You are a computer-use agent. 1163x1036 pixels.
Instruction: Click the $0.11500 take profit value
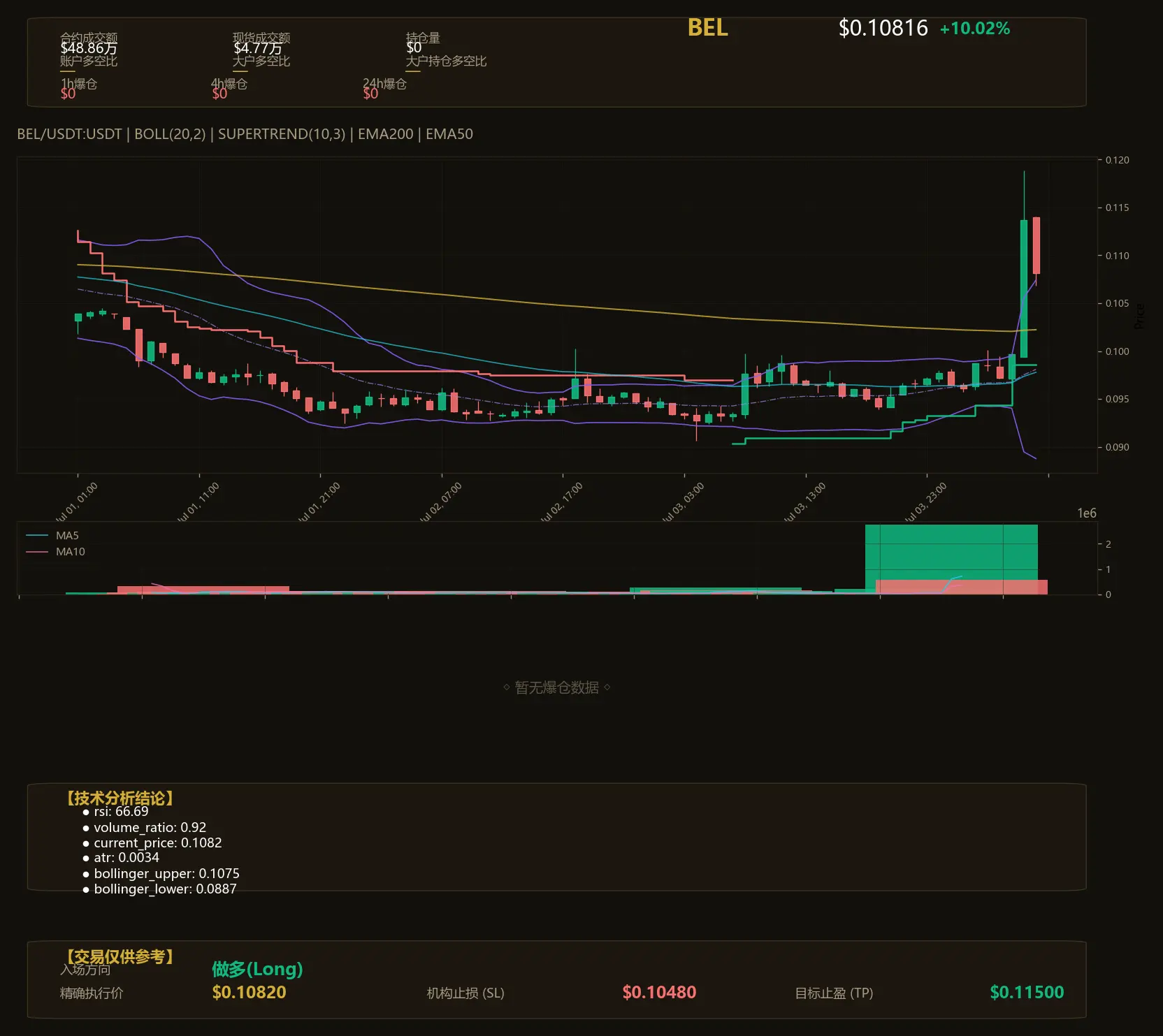point(1027,993)
